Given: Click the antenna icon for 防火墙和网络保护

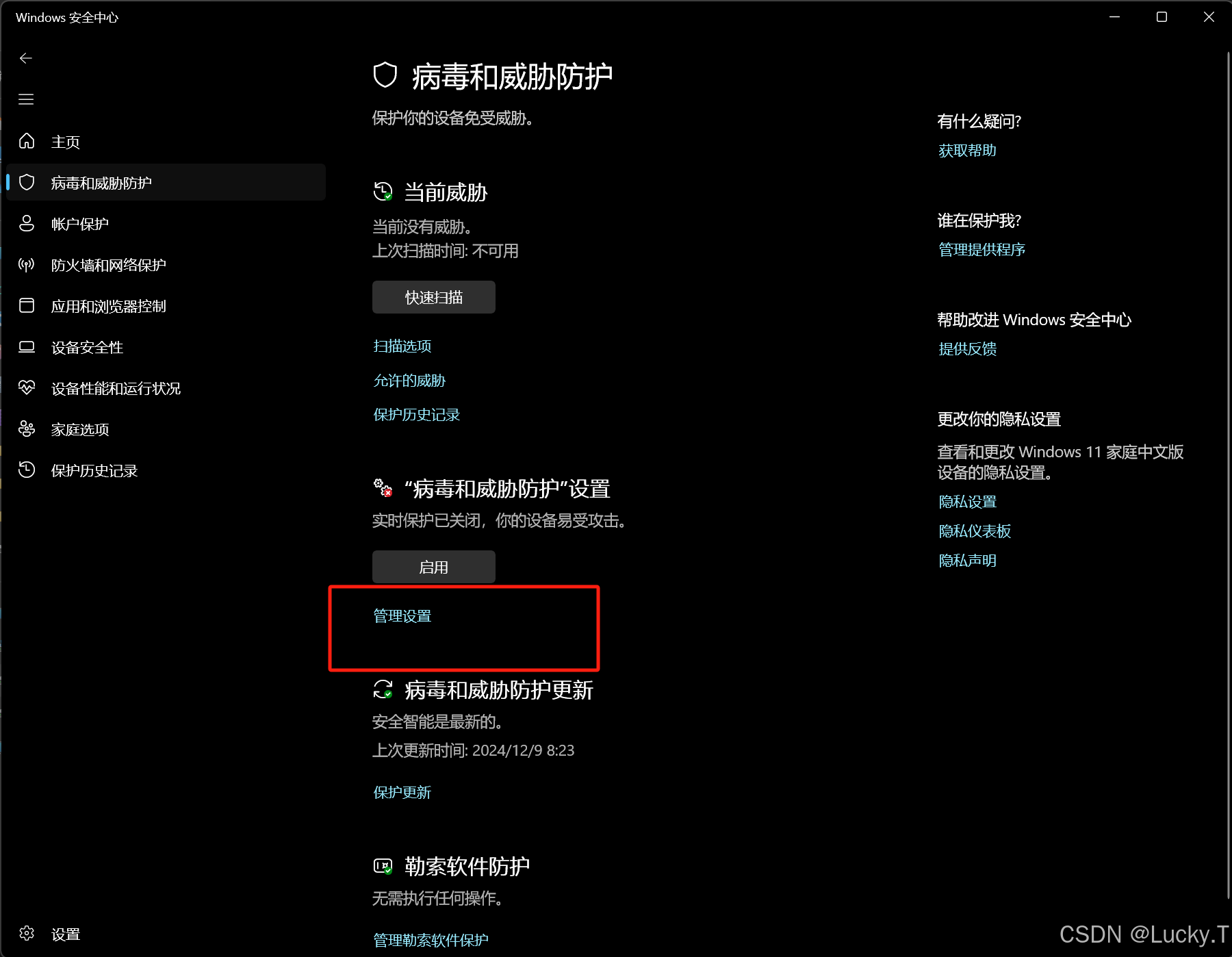Looking at the screenshot, I should [27, 264].
